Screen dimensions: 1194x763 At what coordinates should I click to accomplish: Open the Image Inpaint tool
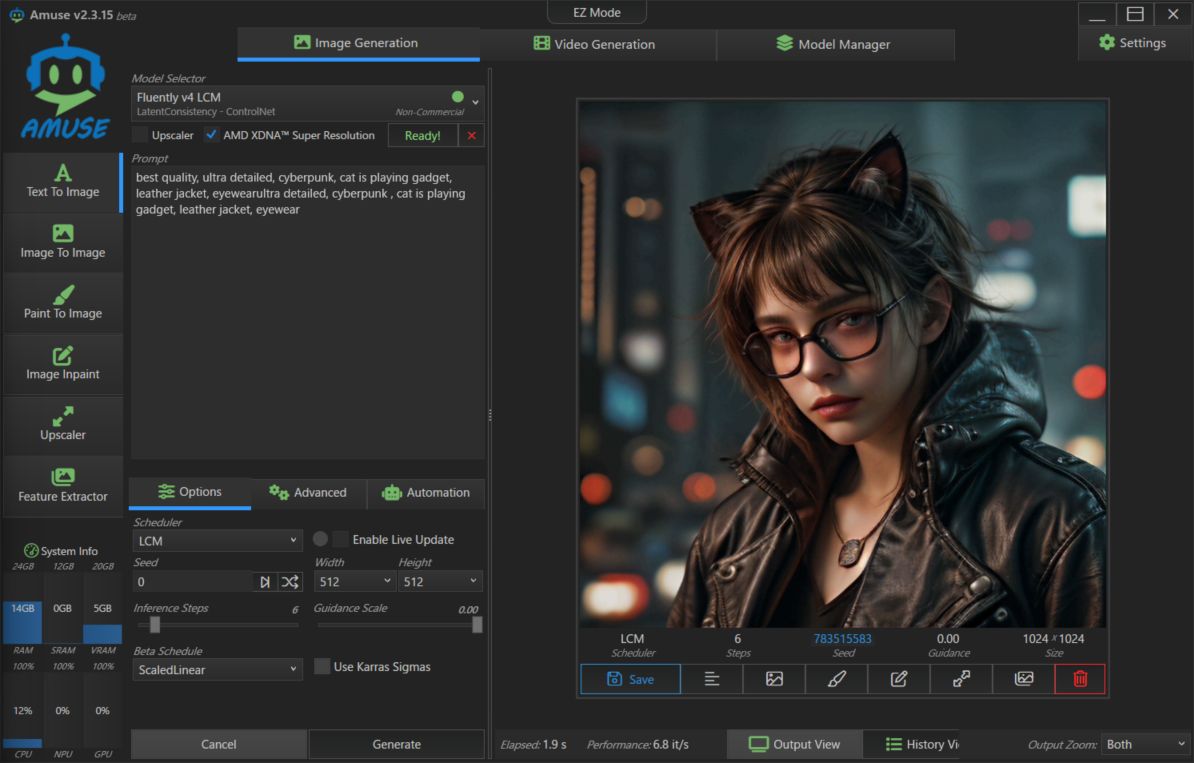tap(62, 364)
